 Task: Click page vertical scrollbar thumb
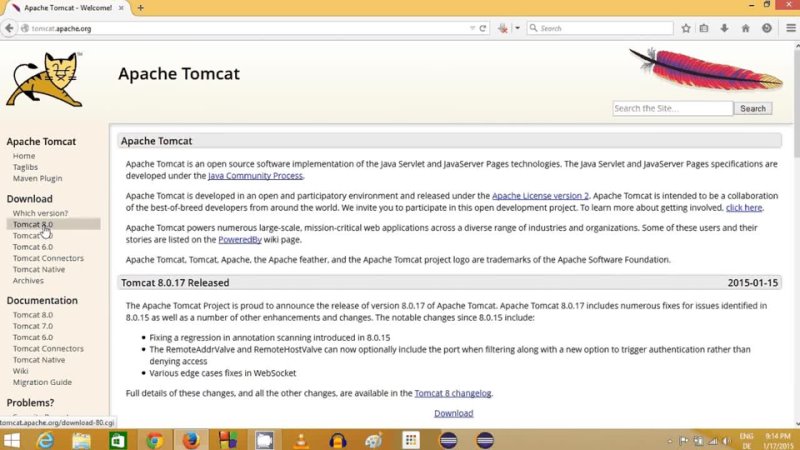(796, 102)
